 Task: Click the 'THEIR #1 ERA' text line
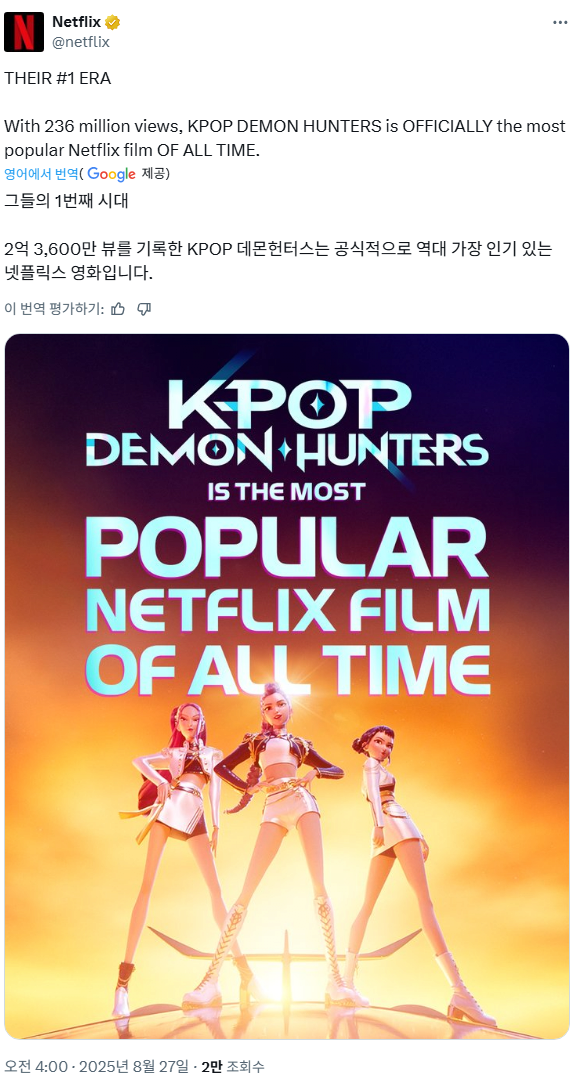[x=58, y=78]
